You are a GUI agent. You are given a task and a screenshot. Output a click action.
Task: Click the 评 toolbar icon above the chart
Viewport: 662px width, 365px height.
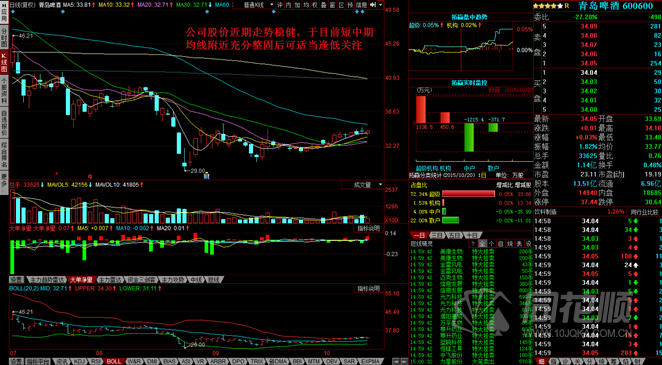click(280, 5)
